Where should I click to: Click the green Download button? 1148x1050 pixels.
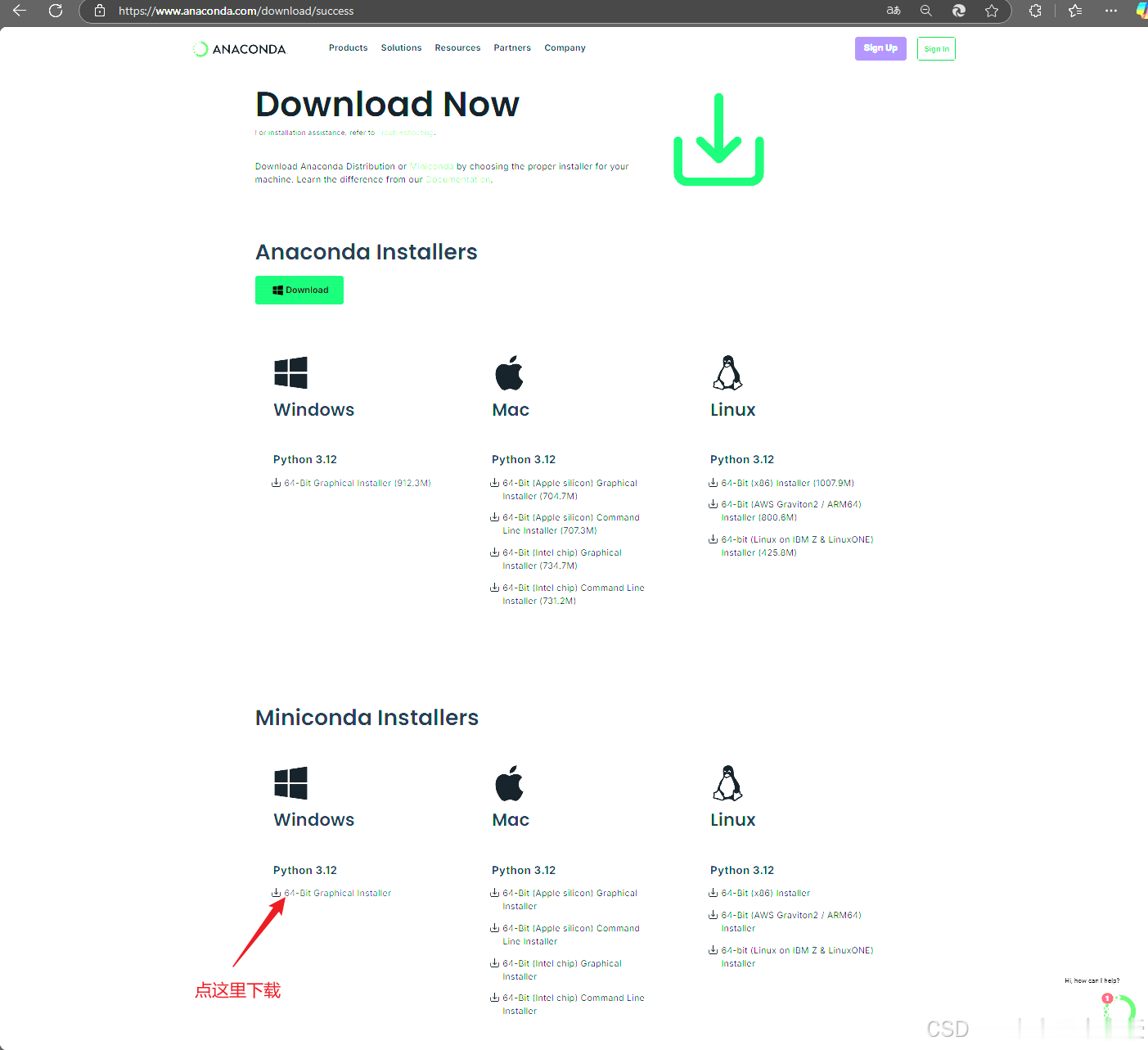299,290
